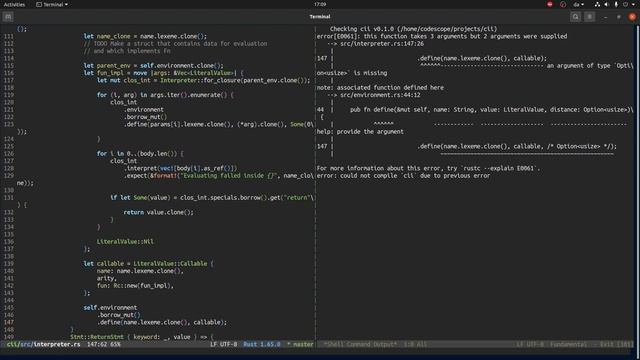Click the terminal search magnifier icon
The height and width of the screenshot is (360, 640).
tap(576, 17)
